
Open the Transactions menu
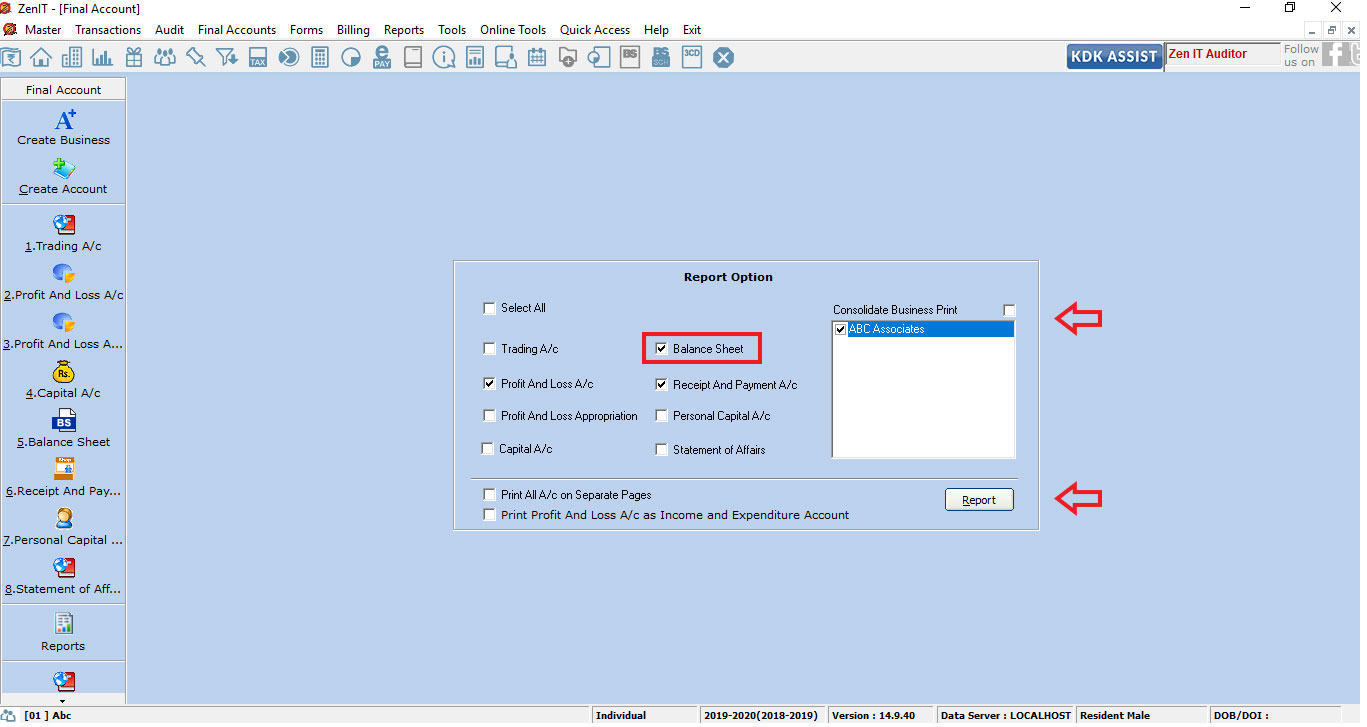pyautogui.click(x=108, y=30)
